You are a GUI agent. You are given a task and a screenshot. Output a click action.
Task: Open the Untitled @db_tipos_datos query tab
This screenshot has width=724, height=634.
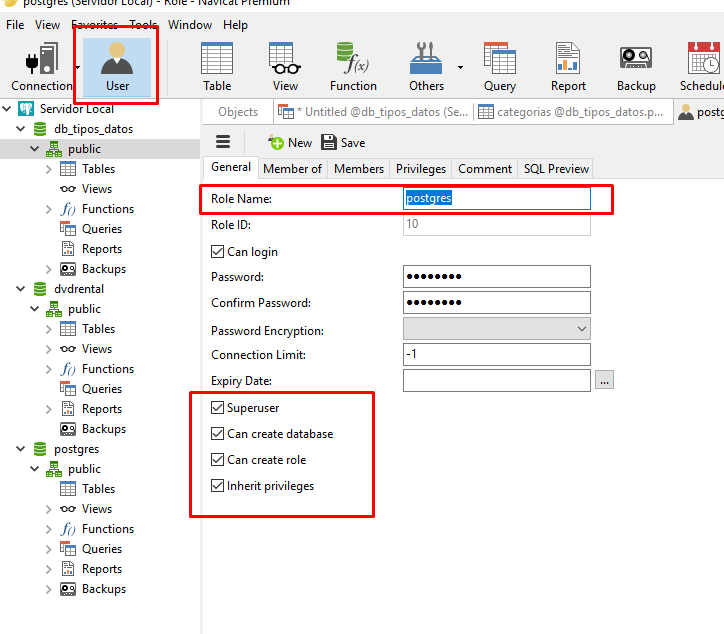click(x=373, y=112)
